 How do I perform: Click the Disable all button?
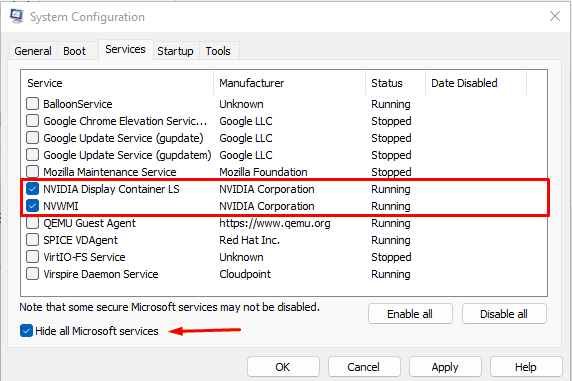(x=504, y=314)
